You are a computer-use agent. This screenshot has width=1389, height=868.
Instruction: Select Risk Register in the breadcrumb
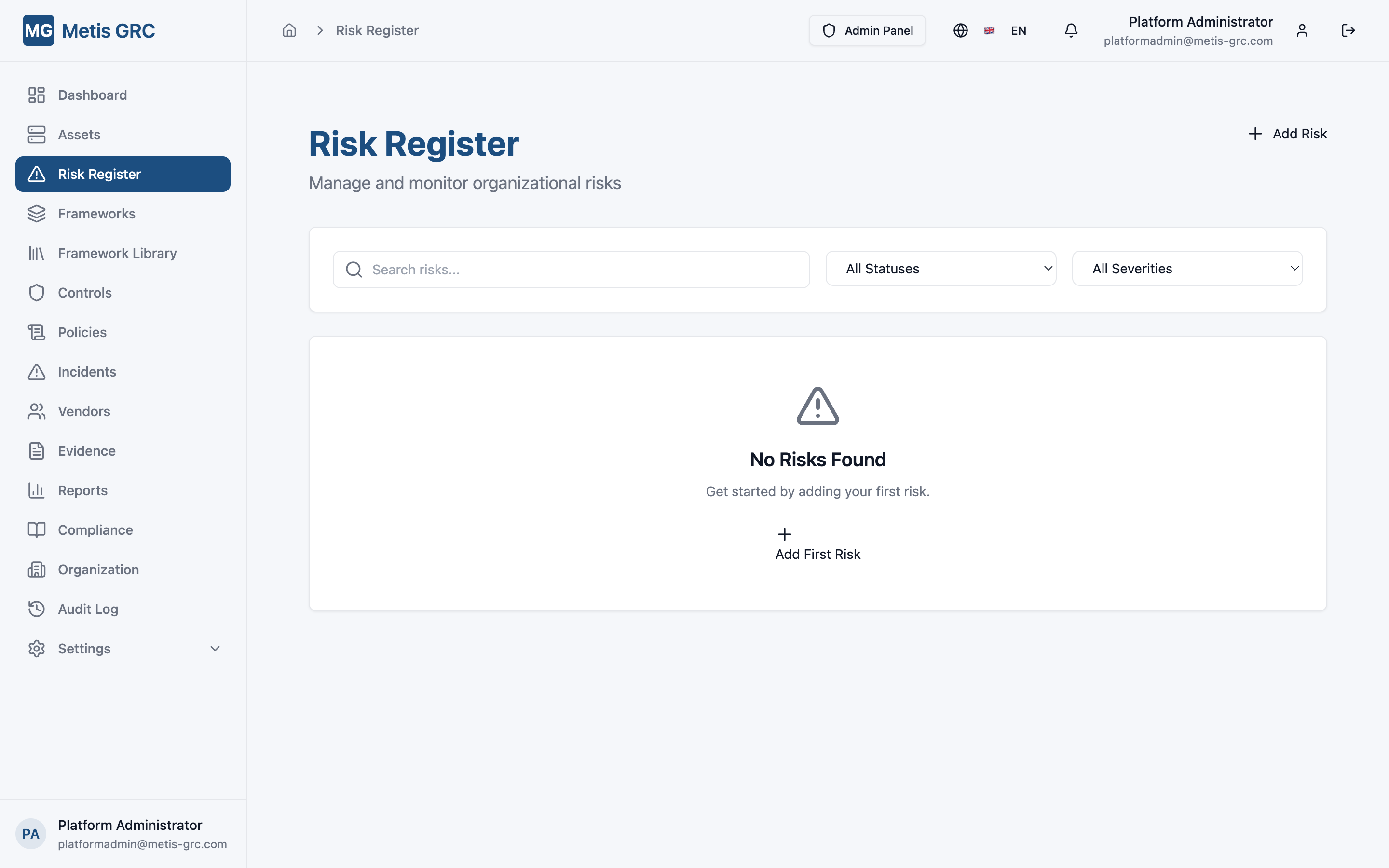(377, 30)
